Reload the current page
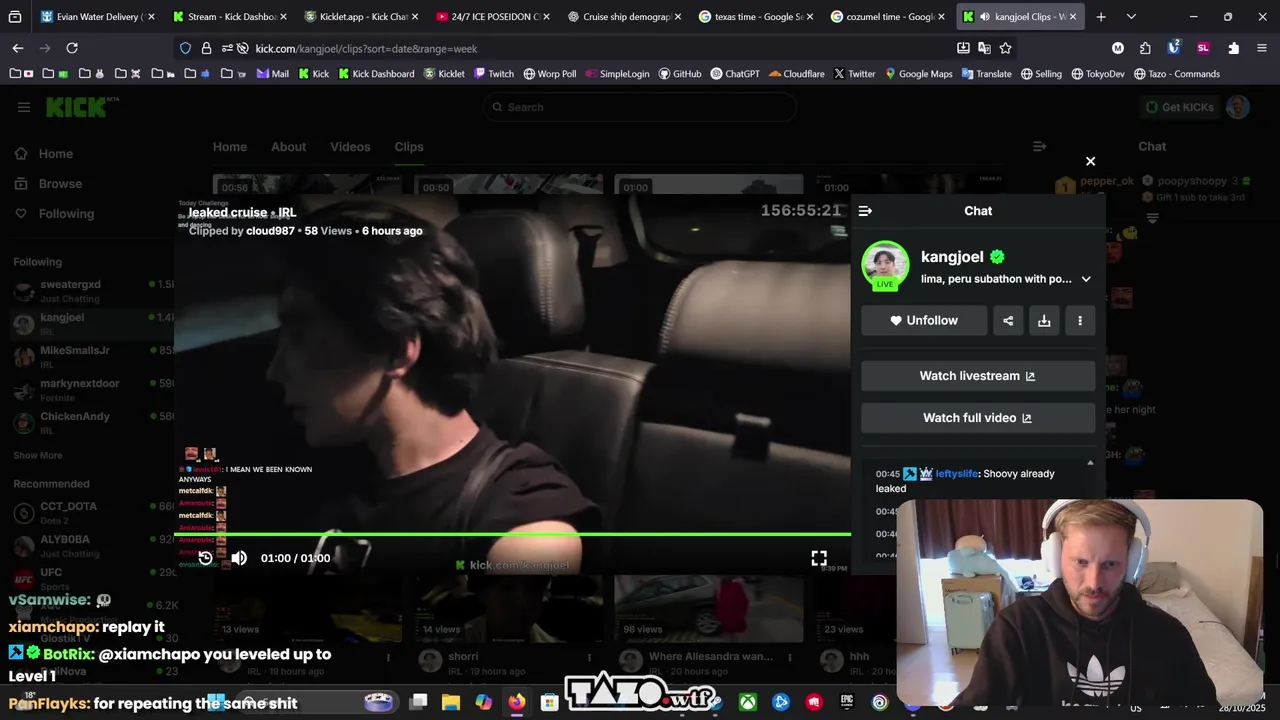 (x=72, y=48)
